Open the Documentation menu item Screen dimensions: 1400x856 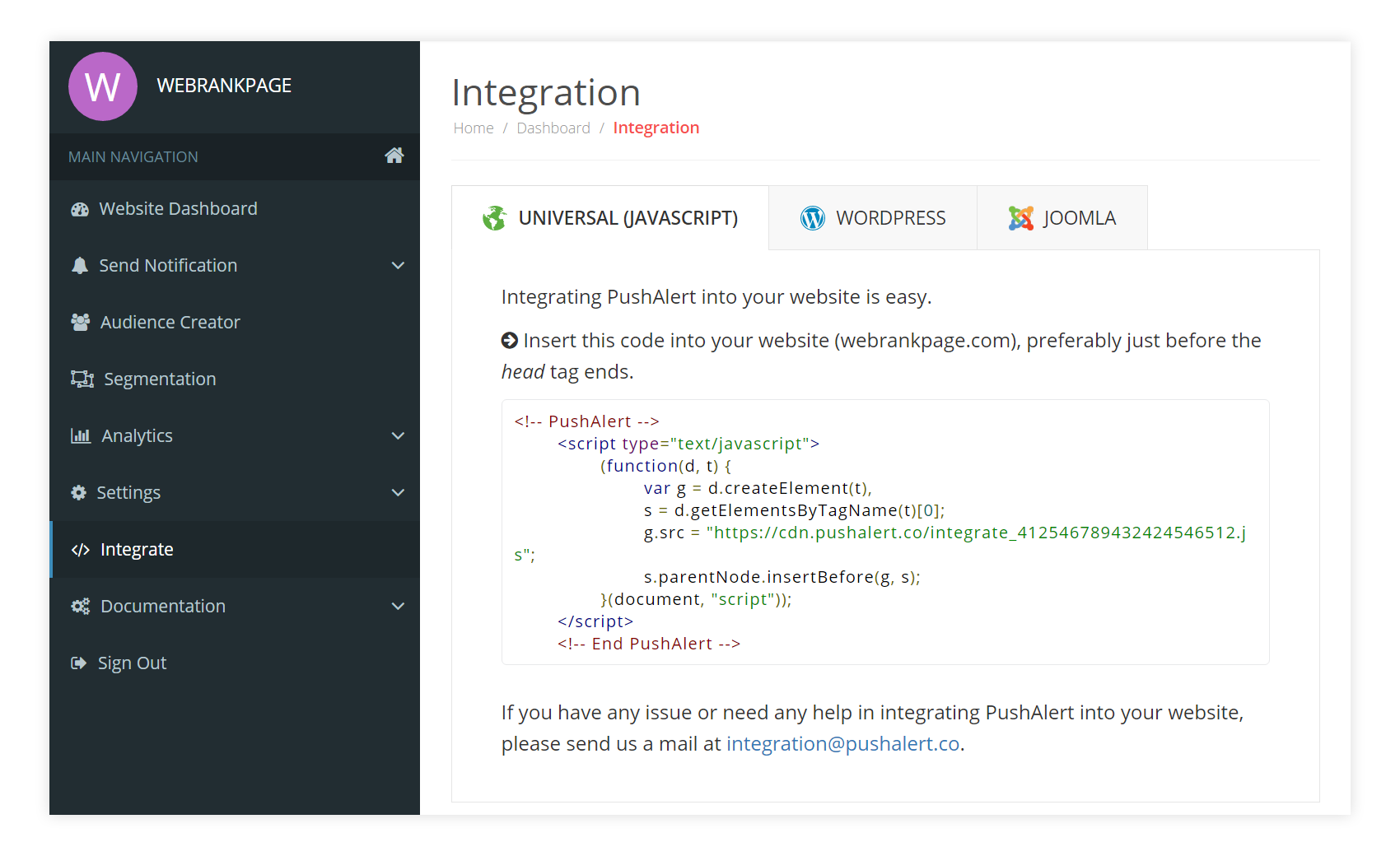[x=235, y=606]
